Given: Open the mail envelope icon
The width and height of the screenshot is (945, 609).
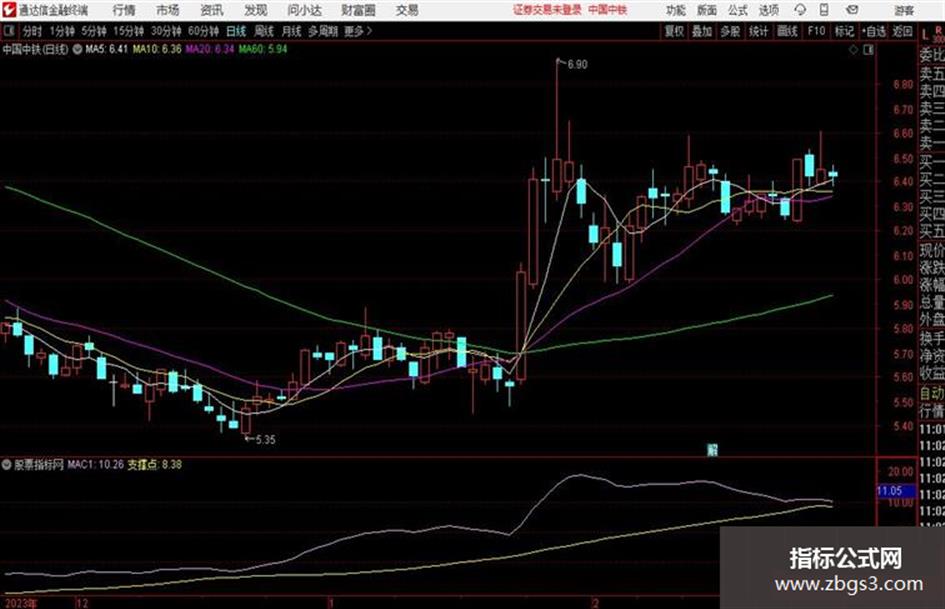Looking at the screenshot, I should [x=852, y=10].
